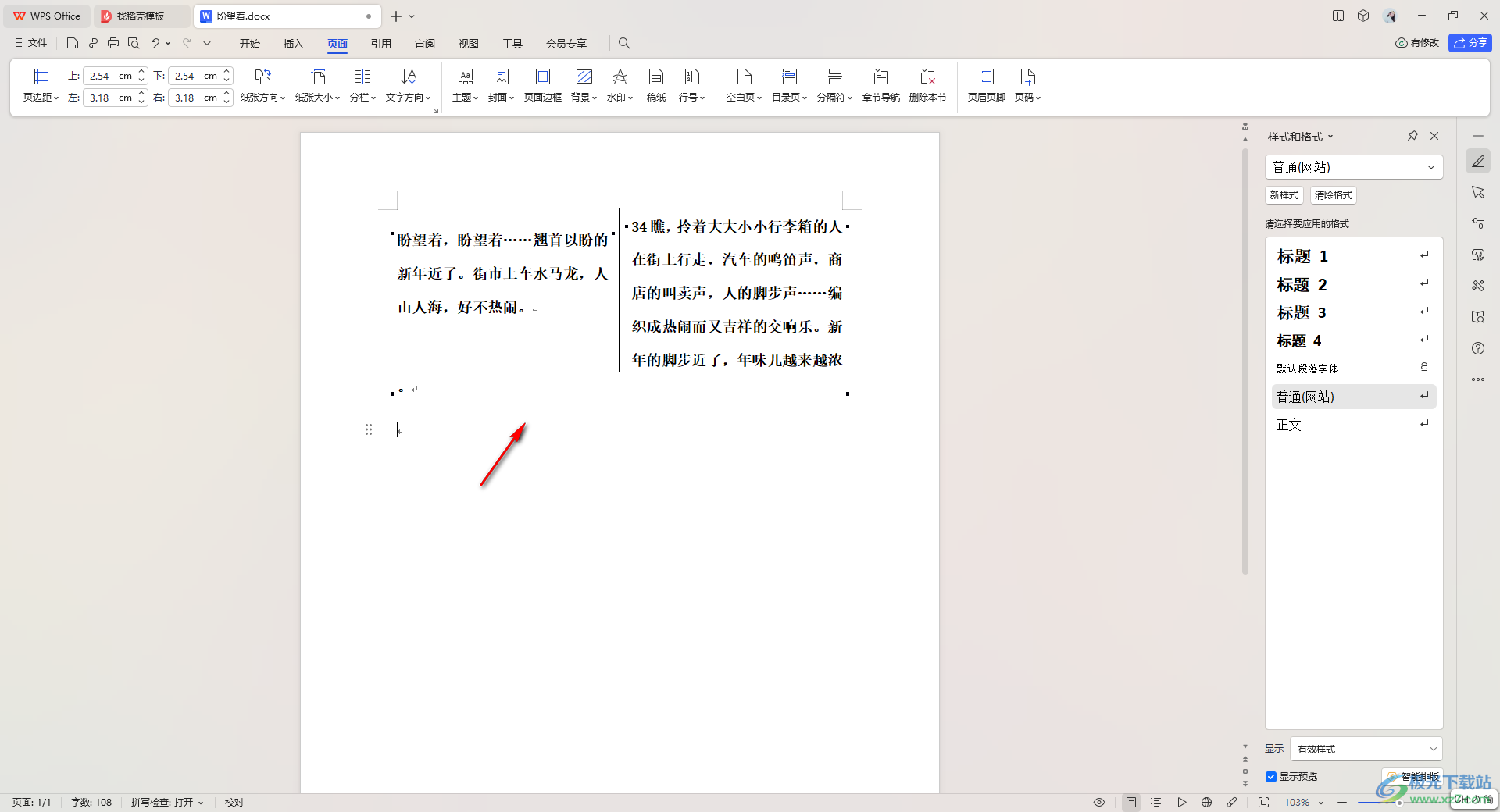Open the 视图 (View) tab
1500x812 pixels.
click(469, 43)
